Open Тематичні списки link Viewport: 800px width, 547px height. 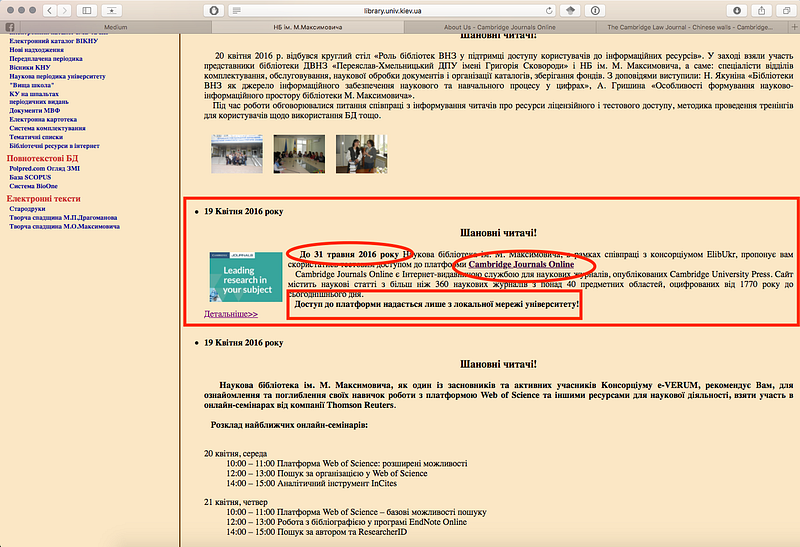36,137
